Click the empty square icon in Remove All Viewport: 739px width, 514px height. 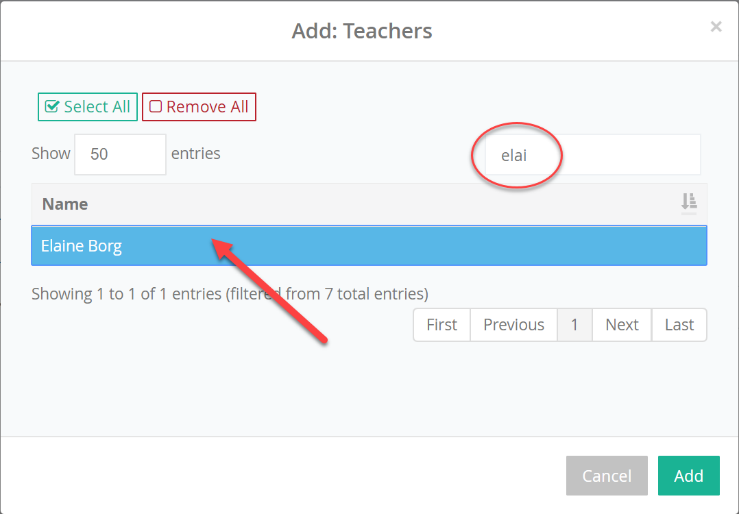click(156, 106)
